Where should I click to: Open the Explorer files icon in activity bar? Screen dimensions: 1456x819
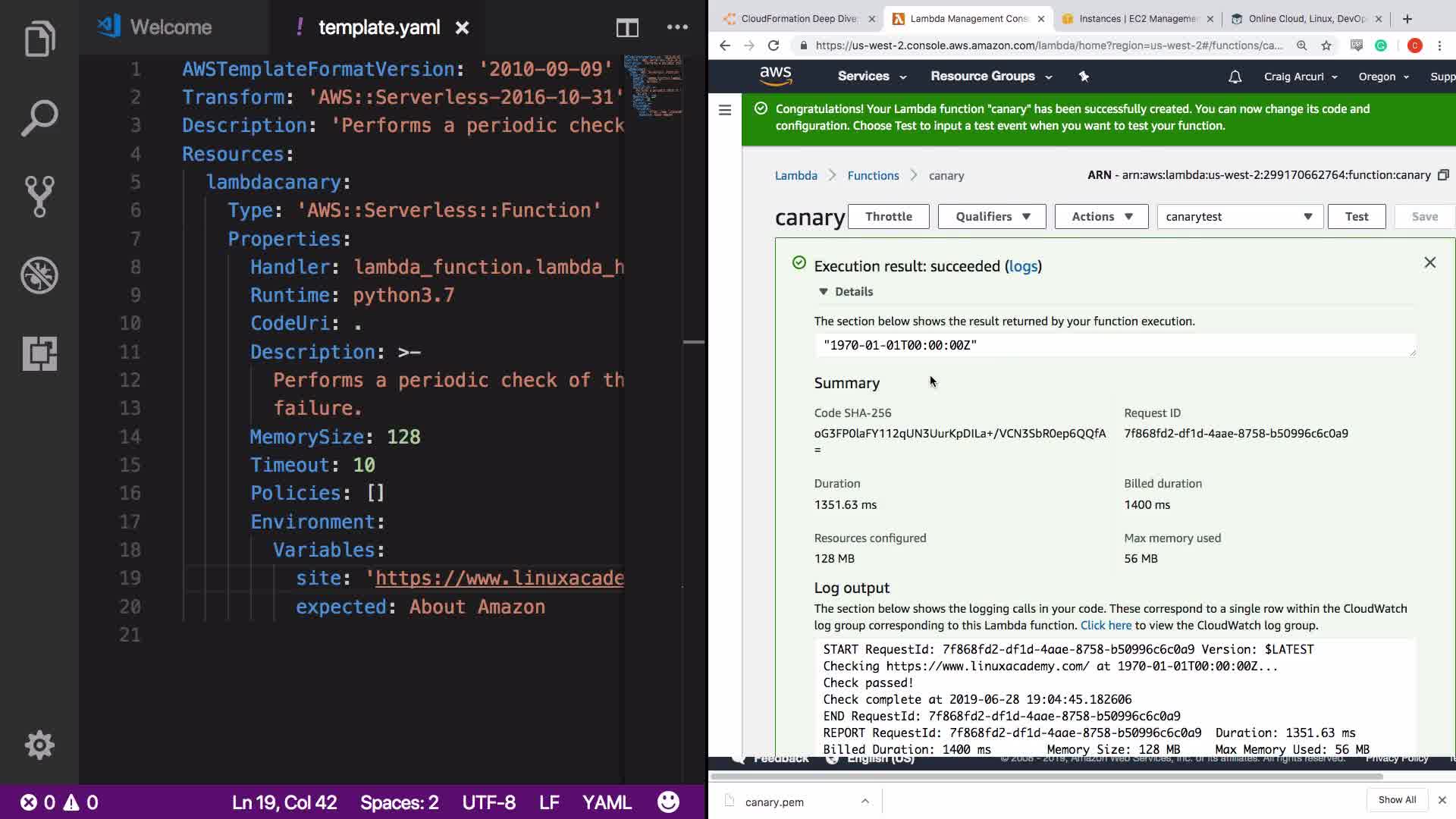[x=39, y=39]
